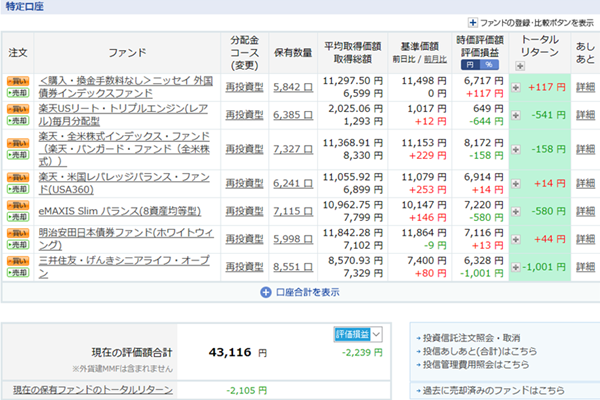Click the plus icon beside the -580 円 total return
Screen dimensions: 600x400
[516, 211]
